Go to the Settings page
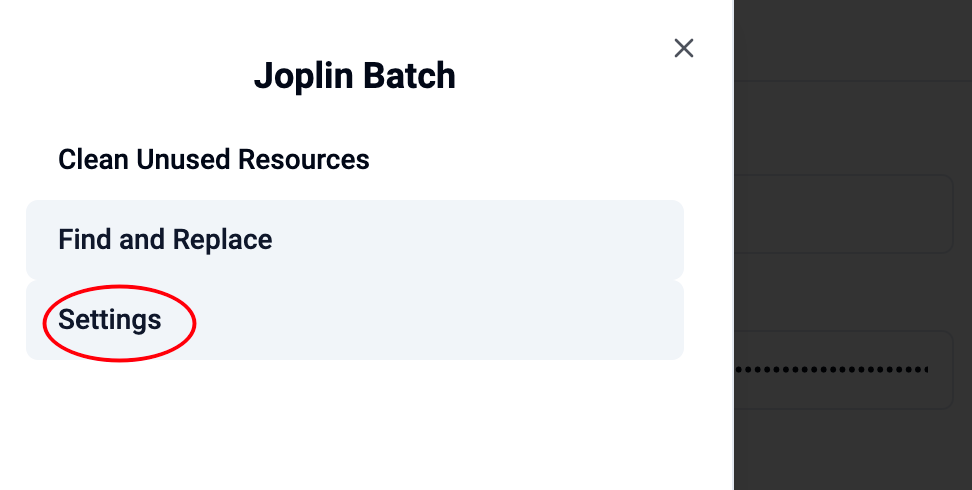Screen dimensions: 972x490 point(110,320)
